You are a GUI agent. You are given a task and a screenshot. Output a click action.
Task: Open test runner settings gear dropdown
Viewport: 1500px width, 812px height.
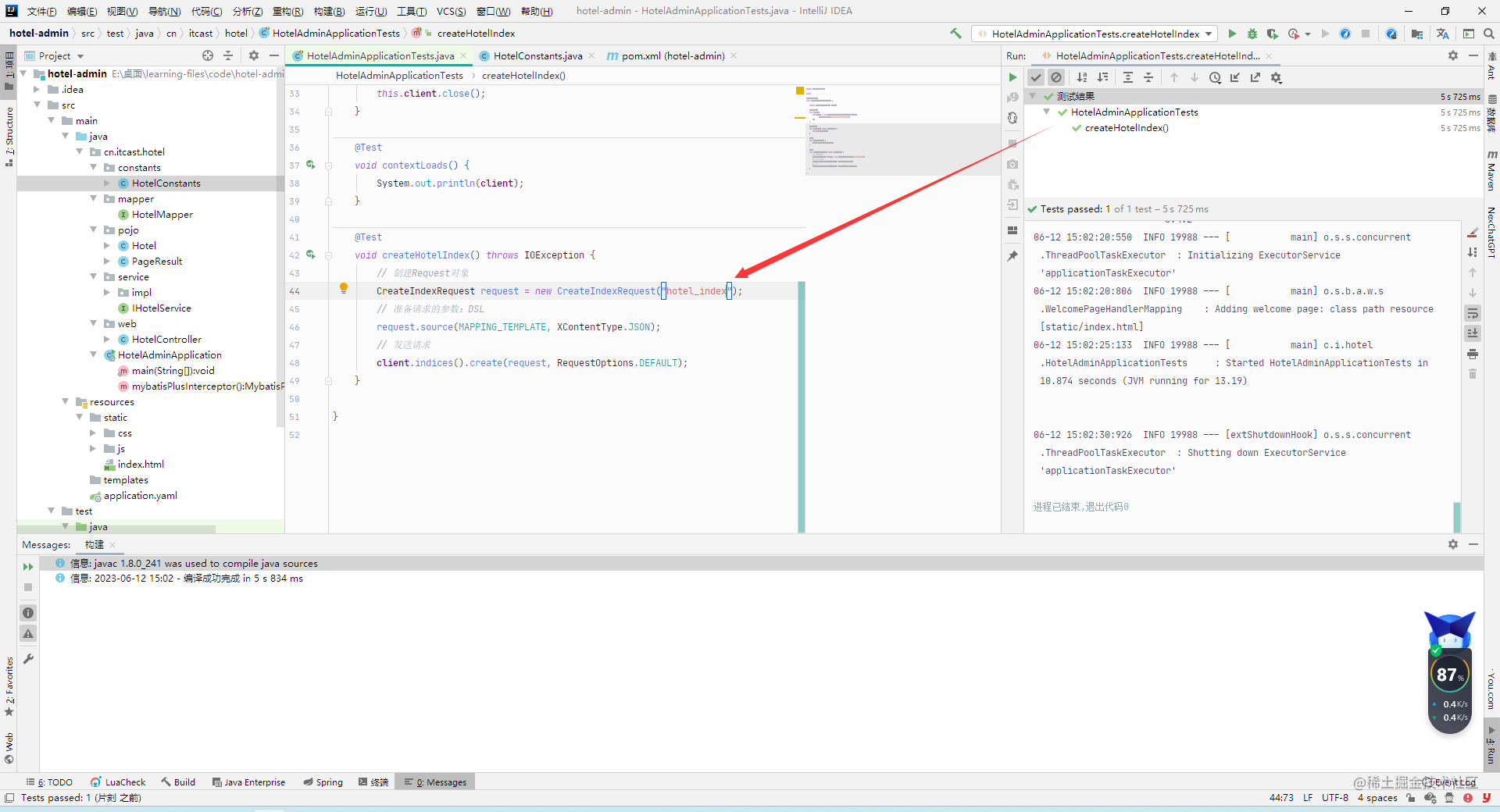(x=1277, y=77)
